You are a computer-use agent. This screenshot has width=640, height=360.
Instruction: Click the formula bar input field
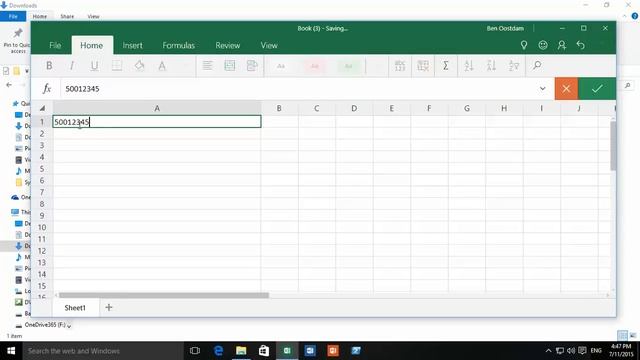tap(298, 89)
